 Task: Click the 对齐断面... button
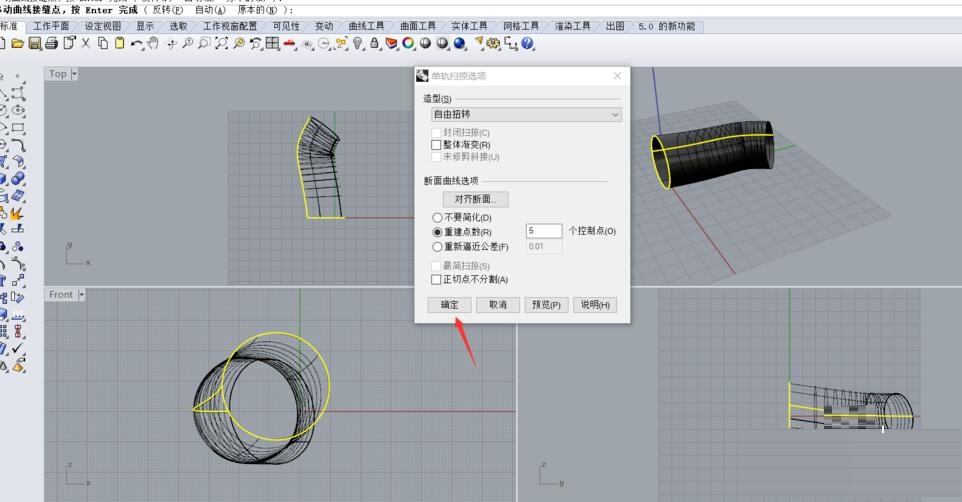point(475,199)
